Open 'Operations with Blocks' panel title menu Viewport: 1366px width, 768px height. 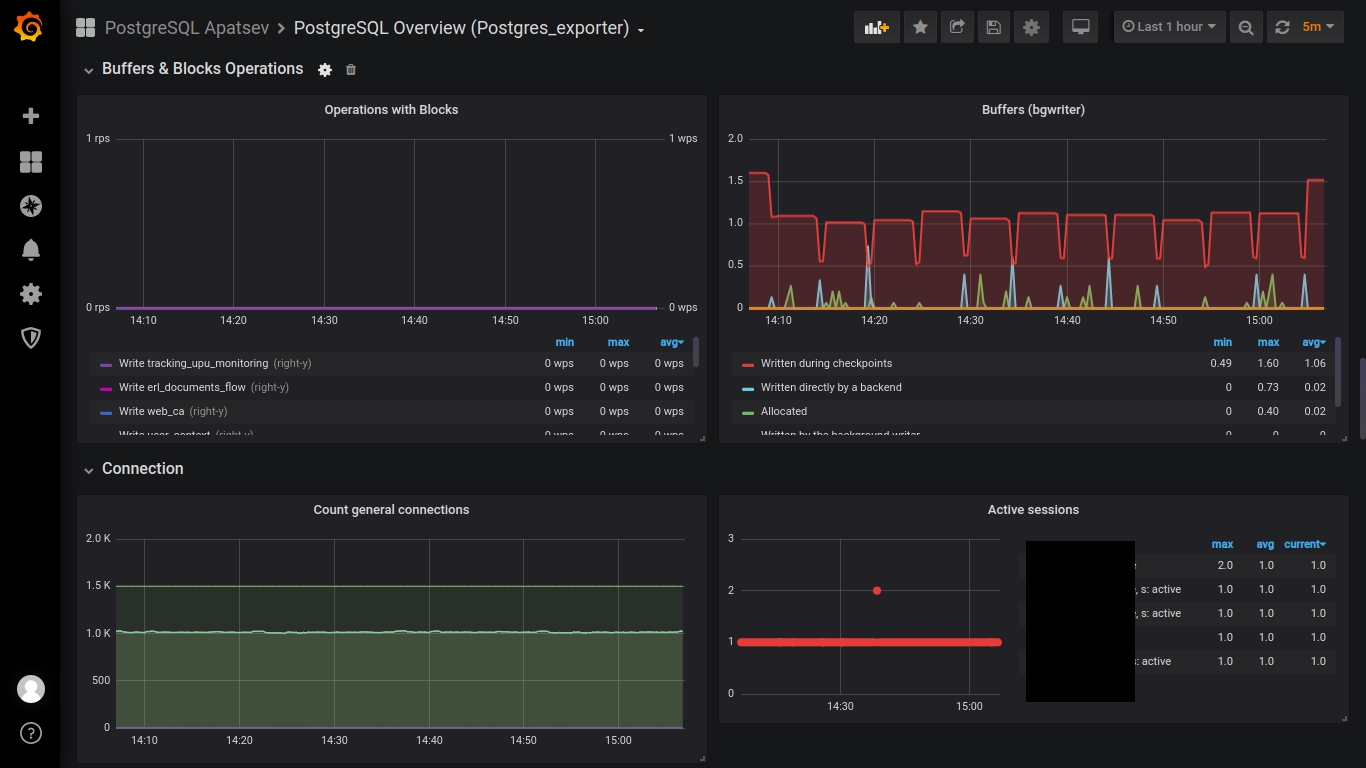(391, 110)
